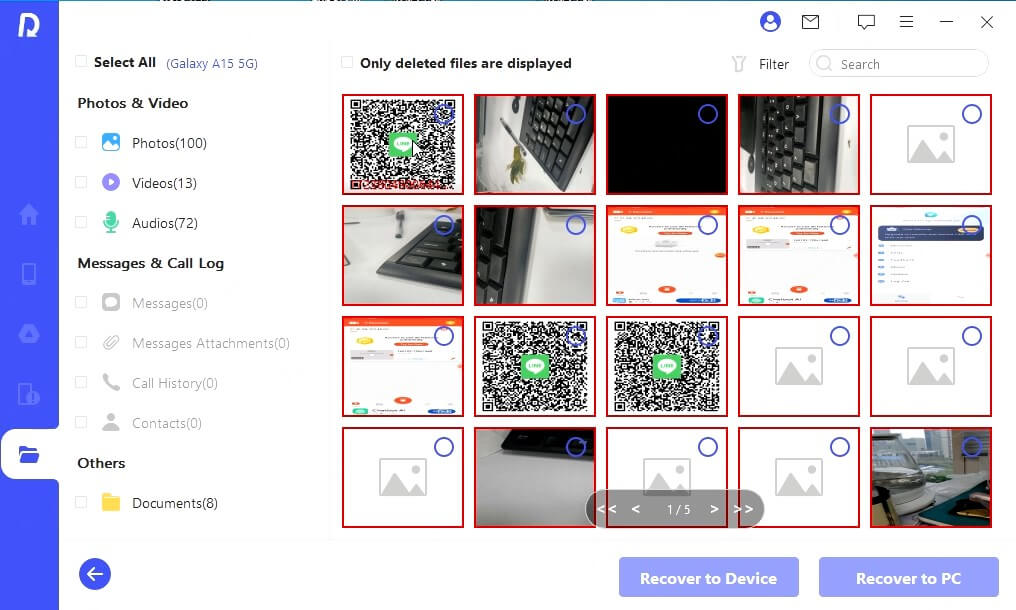Open the Audios(72) category
Image resolution: width=1016 pixels, height=610 pixels.
click(x=83, y=223)
